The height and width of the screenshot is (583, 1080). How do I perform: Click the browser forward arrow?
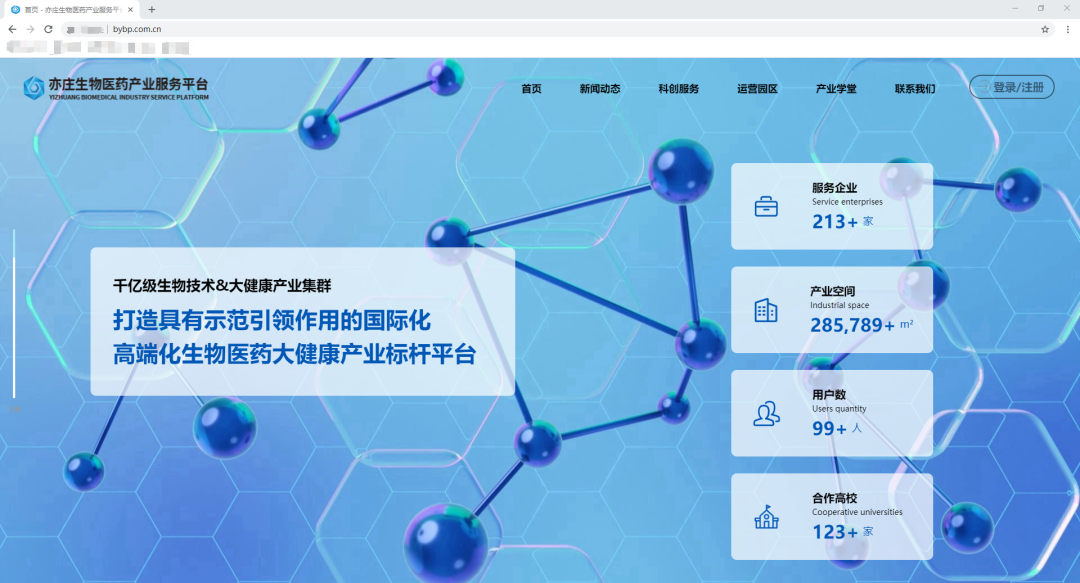[30, 29]
